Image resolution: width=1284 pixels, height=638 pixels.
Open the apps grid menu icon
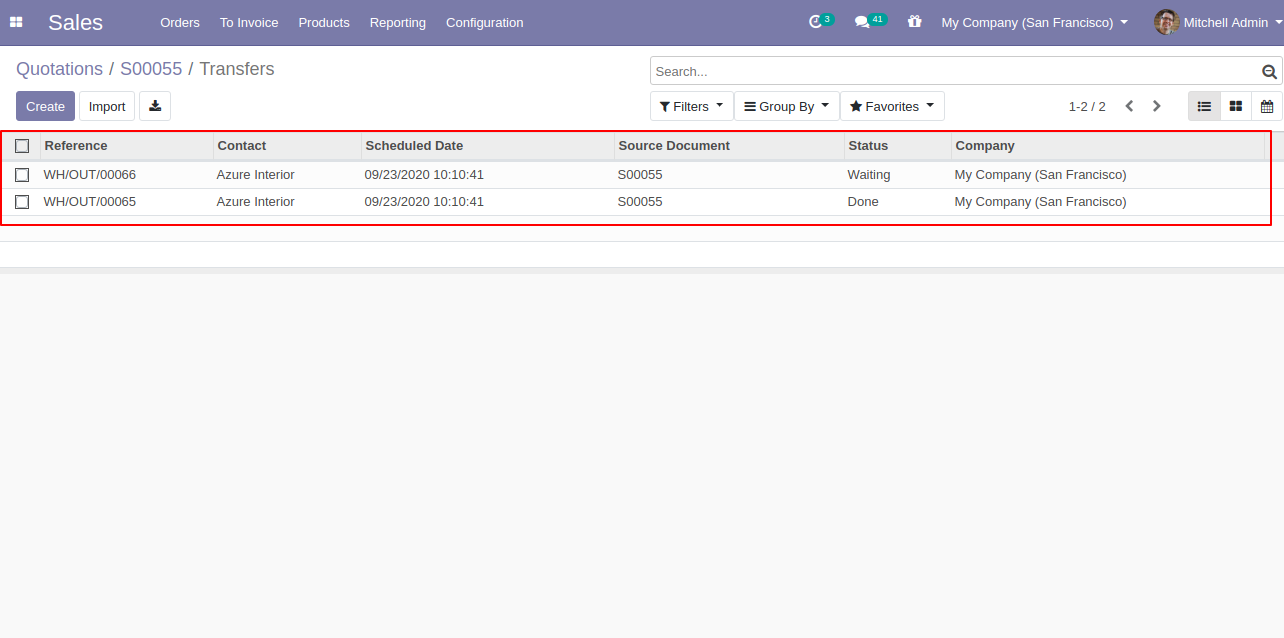[x=16, y=22]
